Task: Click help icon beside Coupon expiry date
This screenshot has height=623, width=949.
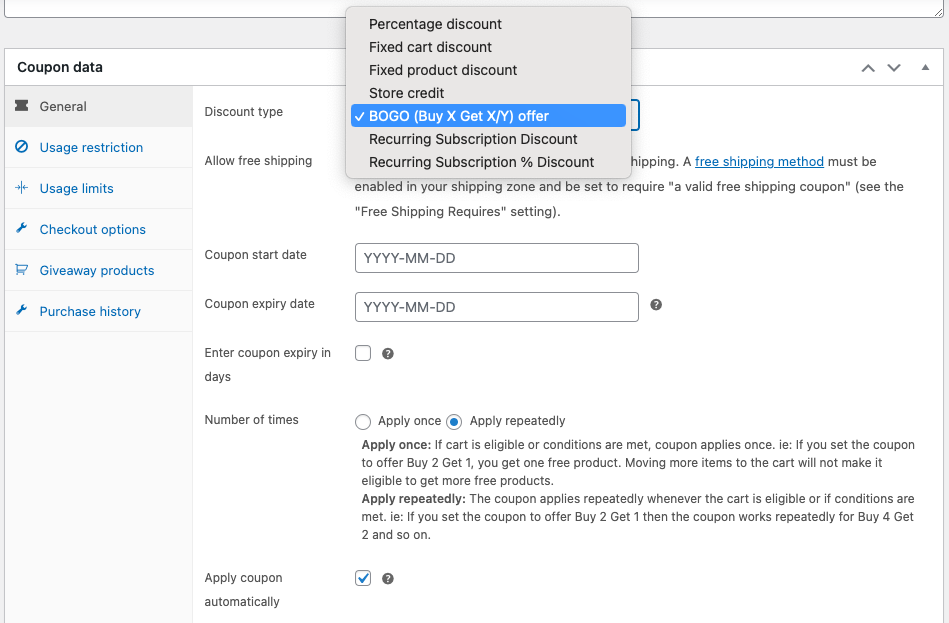Action: [x=656, y=305]
